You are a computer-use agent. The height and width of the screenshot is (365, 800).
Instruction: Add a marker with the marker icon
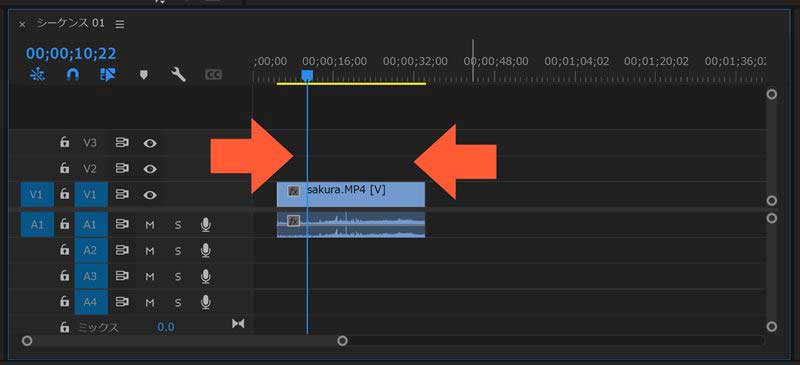point(144,75)
